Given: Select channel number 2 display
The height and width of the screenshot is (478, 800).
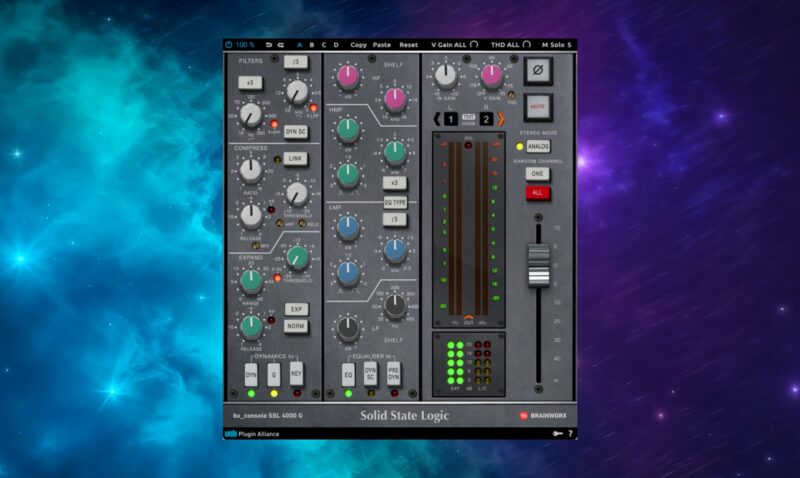Looking at the screenshot, I should [486, 119].
